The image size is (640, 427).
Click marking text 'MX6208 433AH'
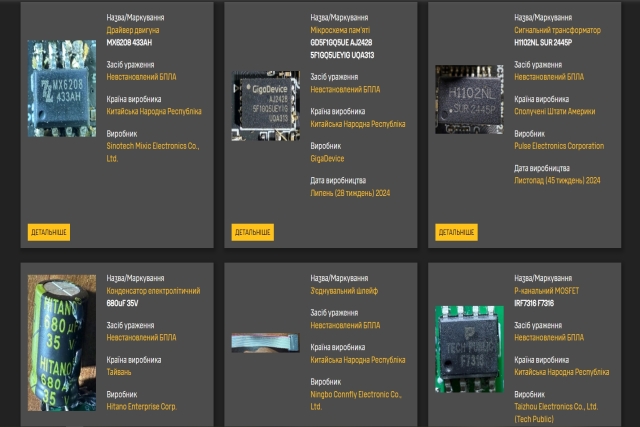coord(129,42)
